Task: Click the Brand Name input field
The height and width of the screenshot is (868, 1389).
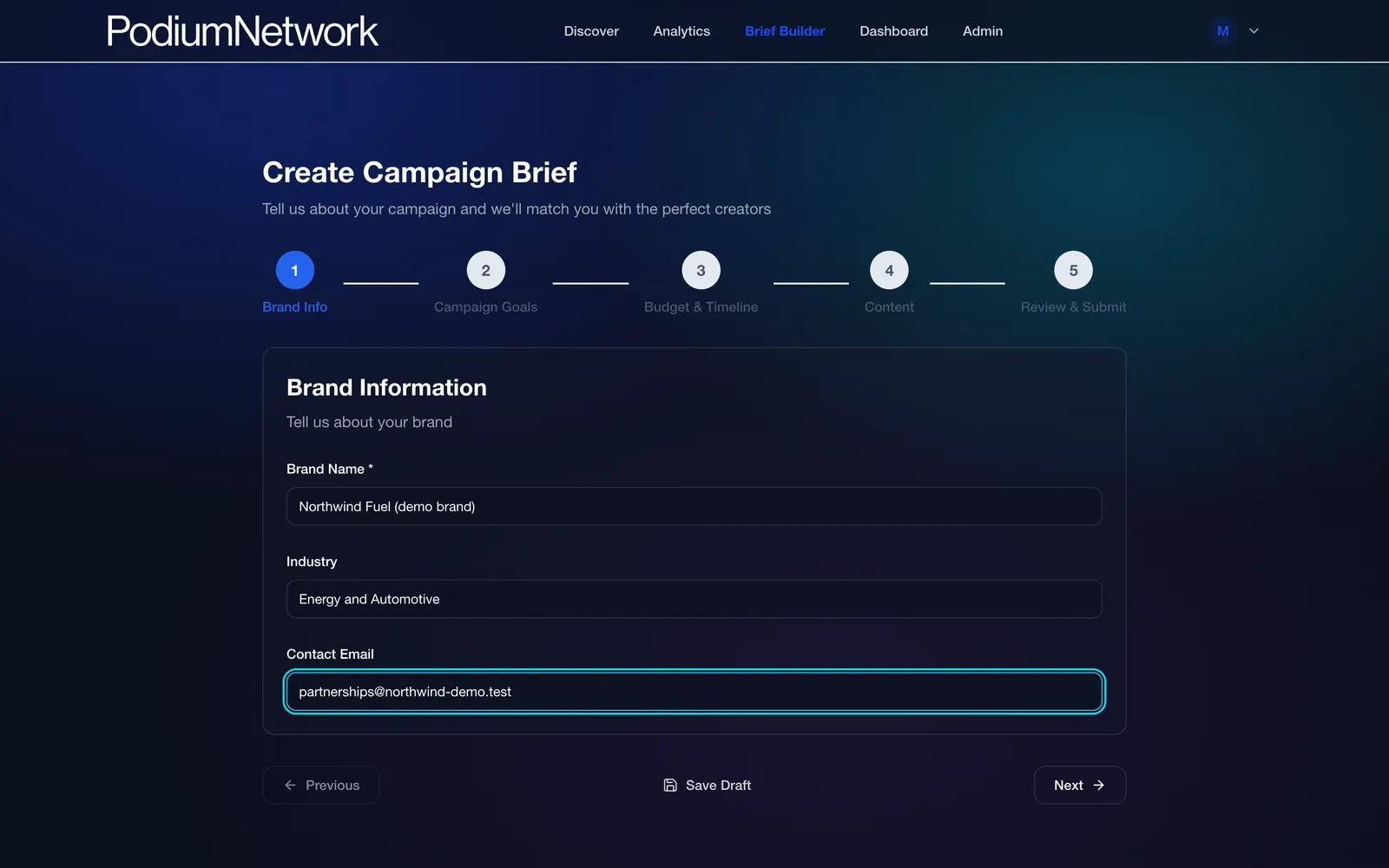Action: (694, 506)
